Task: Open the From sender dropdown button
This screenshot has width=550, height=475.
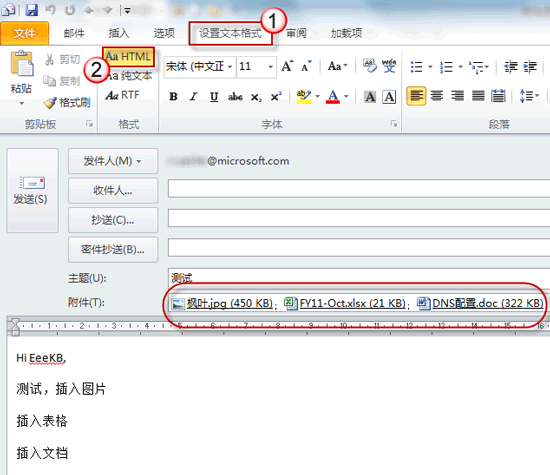Action: tap(113, 161)
